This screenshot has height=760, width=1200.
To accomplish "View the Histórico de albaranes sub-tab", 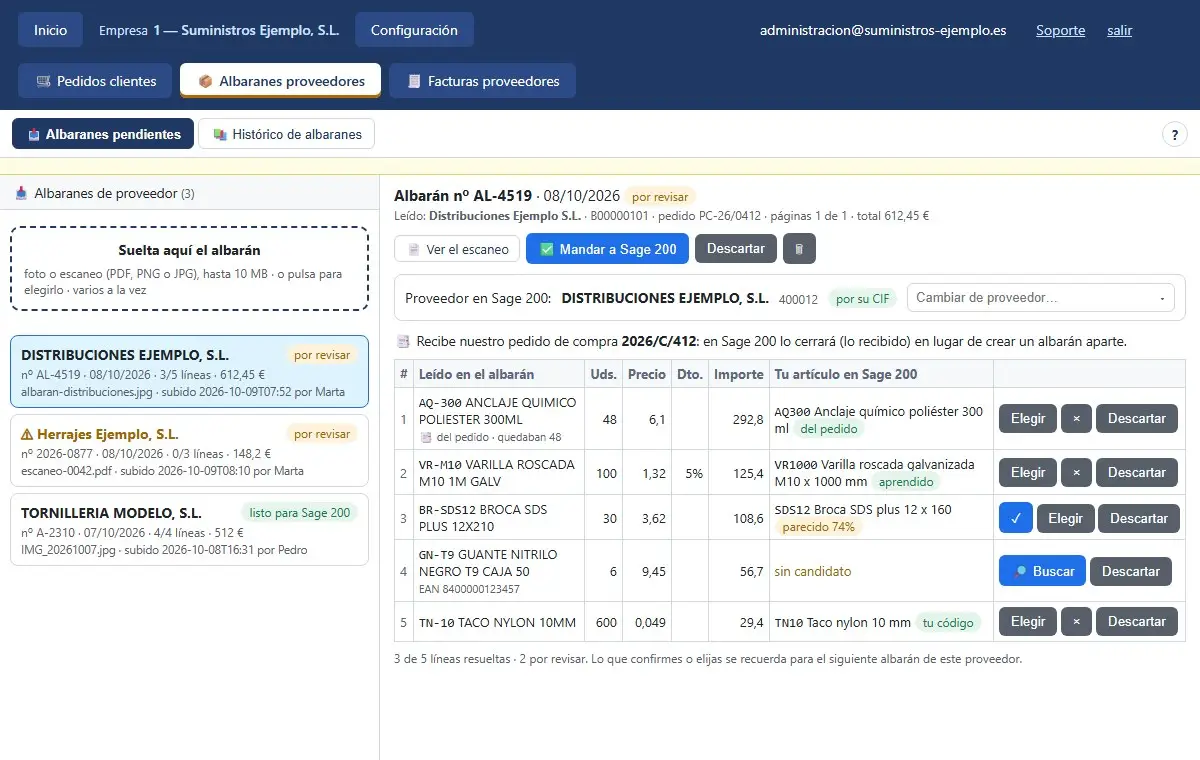I will click(287, 134).
